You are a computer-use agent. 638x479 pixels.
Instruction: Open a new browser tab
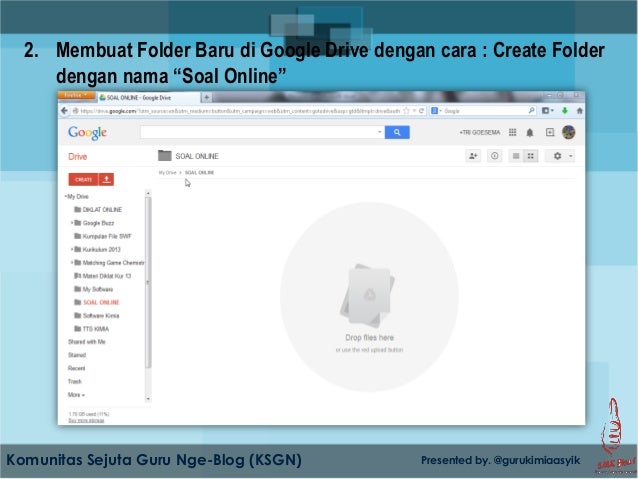(x=207, y=97)
